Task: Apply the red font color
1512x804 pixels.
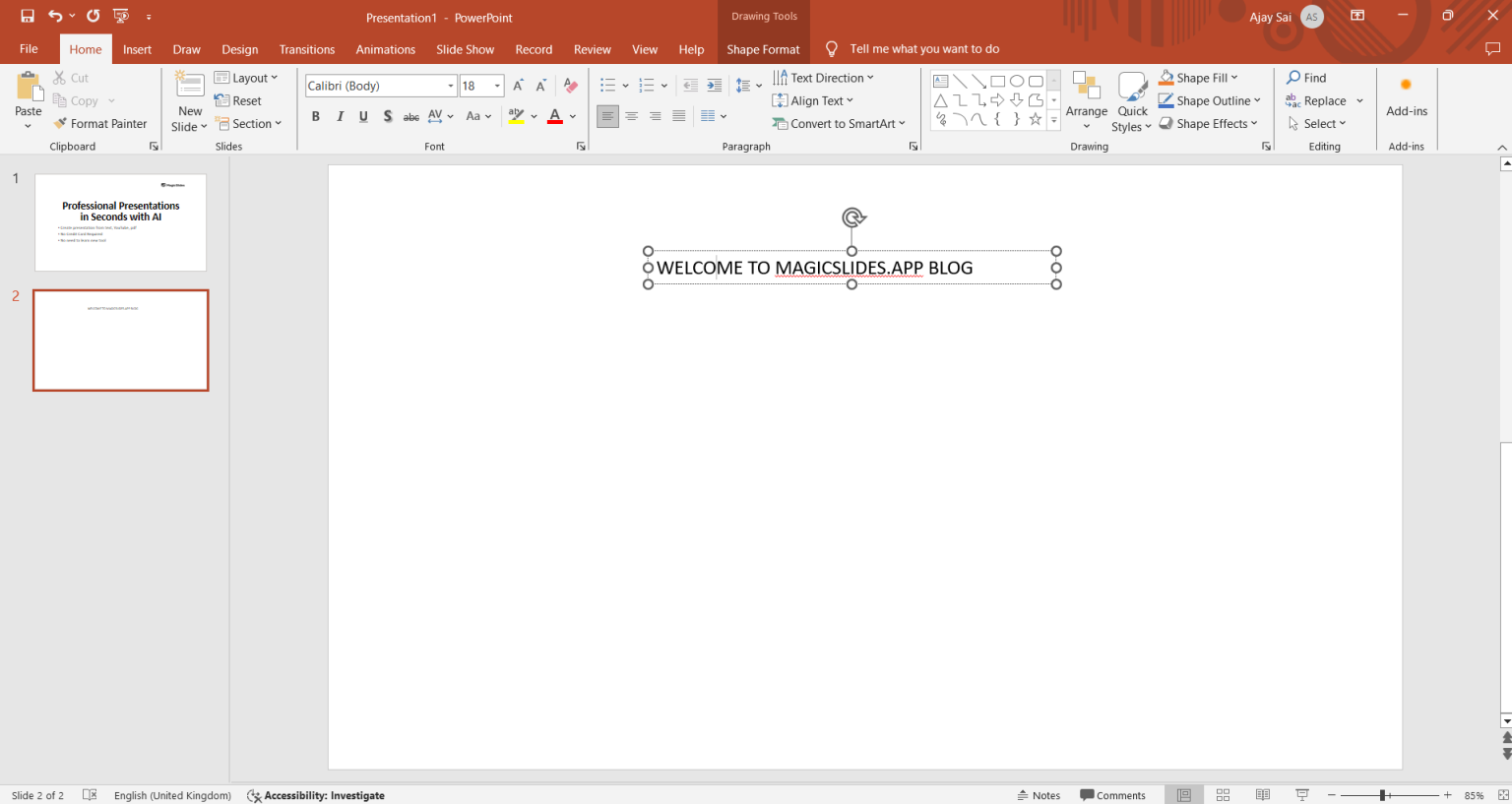Action: [x=555, y=116]
